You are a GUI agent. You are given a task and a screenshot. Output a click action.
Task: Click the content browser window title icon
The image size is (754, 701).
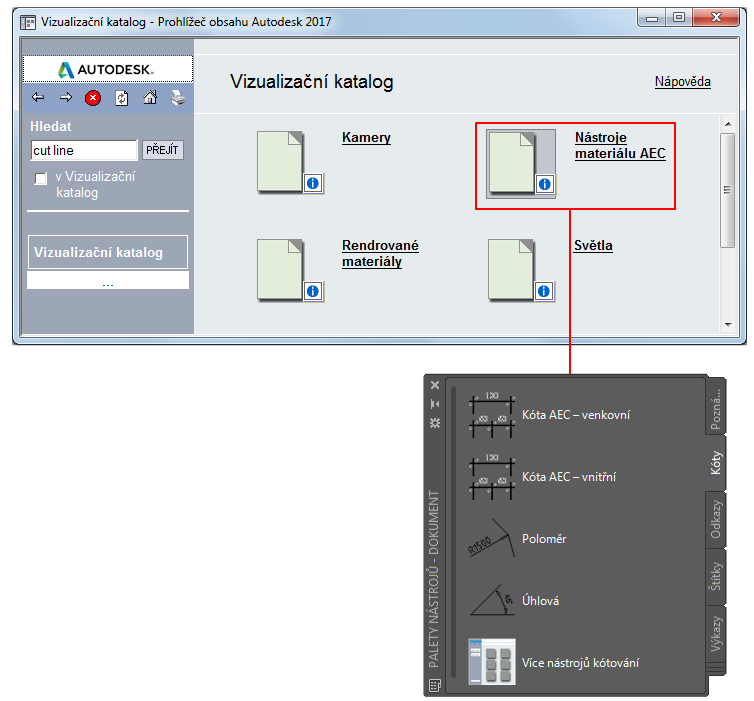[x=28, y=22]
